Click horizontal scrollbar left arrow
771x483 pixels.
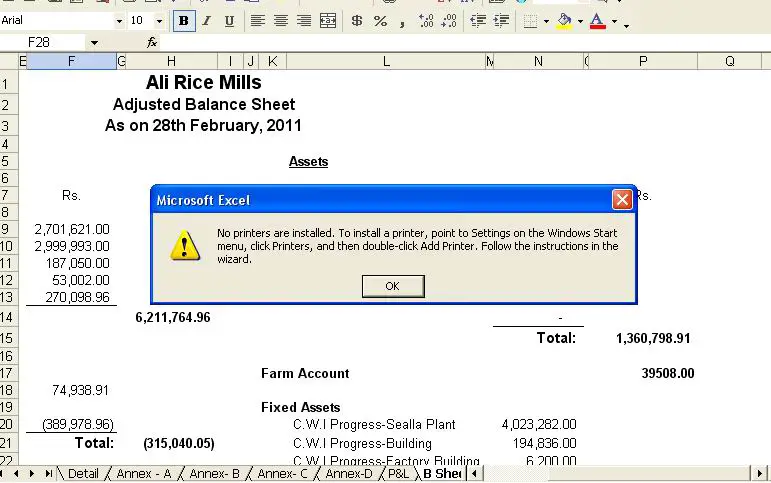pyautogui.click(x=474, y=474)
